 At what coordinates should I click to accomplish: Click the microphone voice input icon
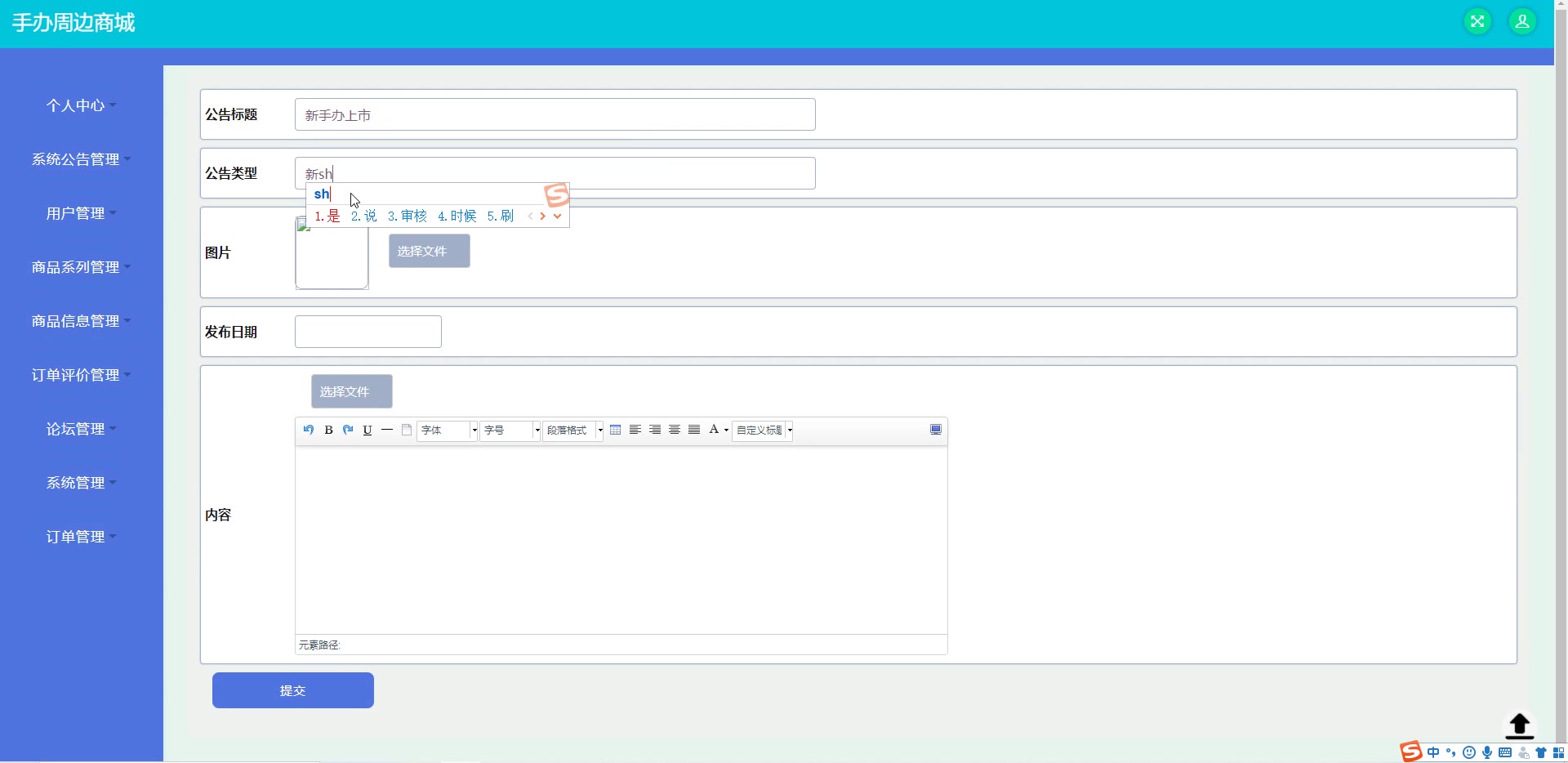(1487, 752)
